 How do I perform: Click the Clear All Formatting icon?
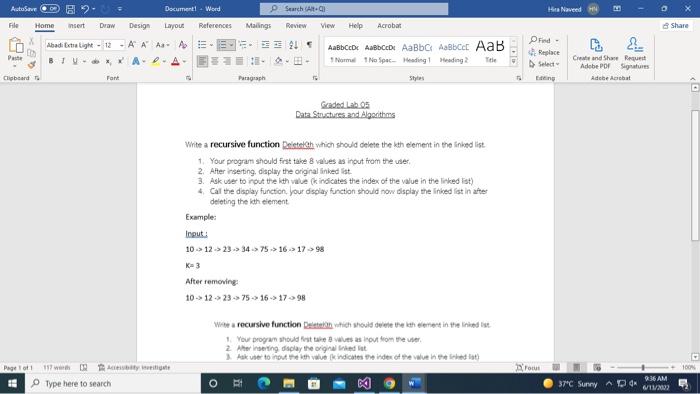(x=183, y=45)
